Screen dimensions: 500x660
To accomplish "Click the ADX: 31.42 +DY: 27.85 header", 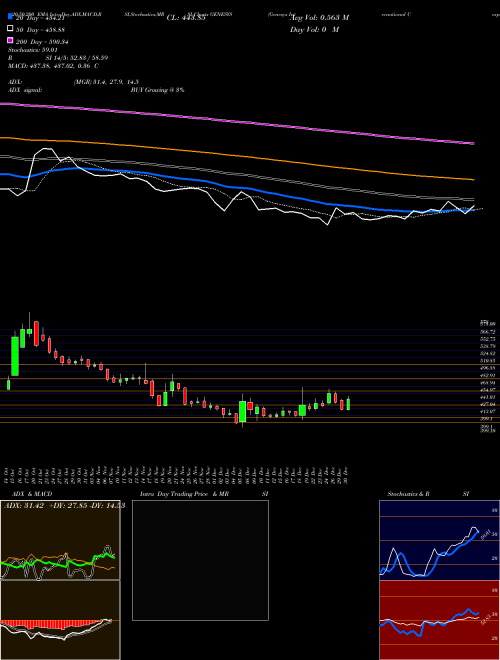I will pyautogui.click(x=64, y=506).
